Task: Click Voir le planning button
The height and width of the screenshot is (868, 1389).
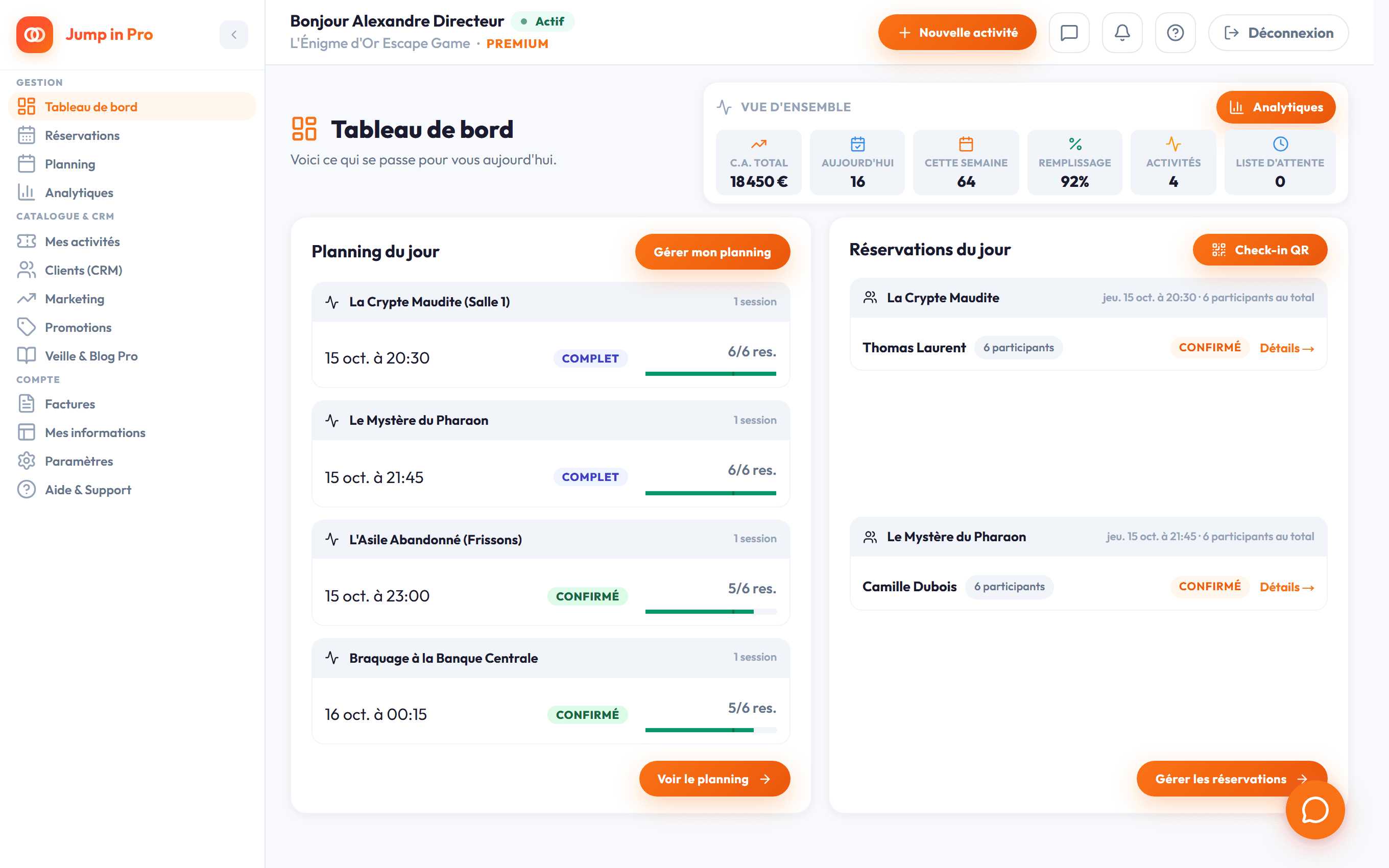Action: (714, 779)
